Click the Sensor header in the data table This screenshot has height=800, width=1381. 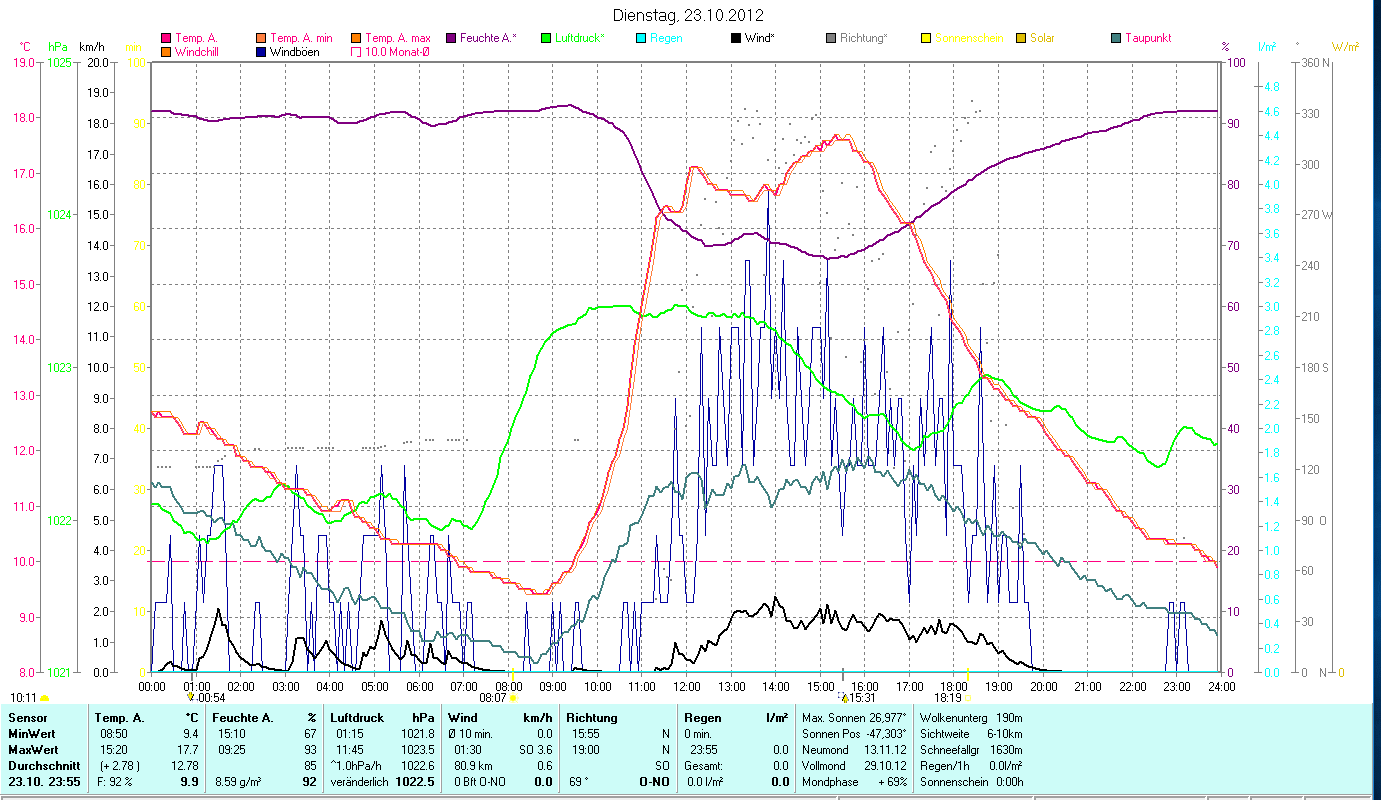[x=27, y=718]
